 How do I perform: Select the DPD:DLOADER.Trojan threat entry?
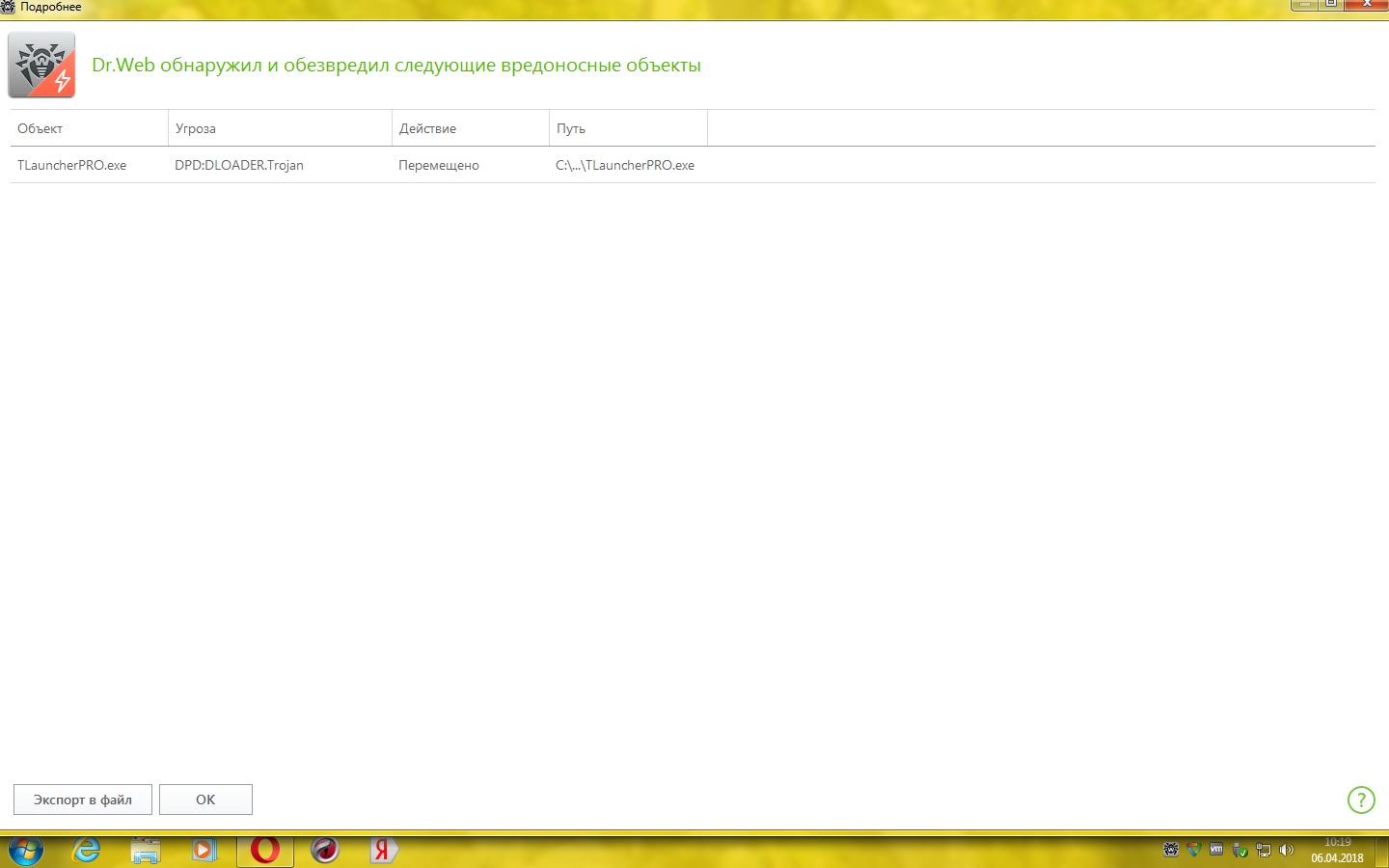click(x=239, y=165)
